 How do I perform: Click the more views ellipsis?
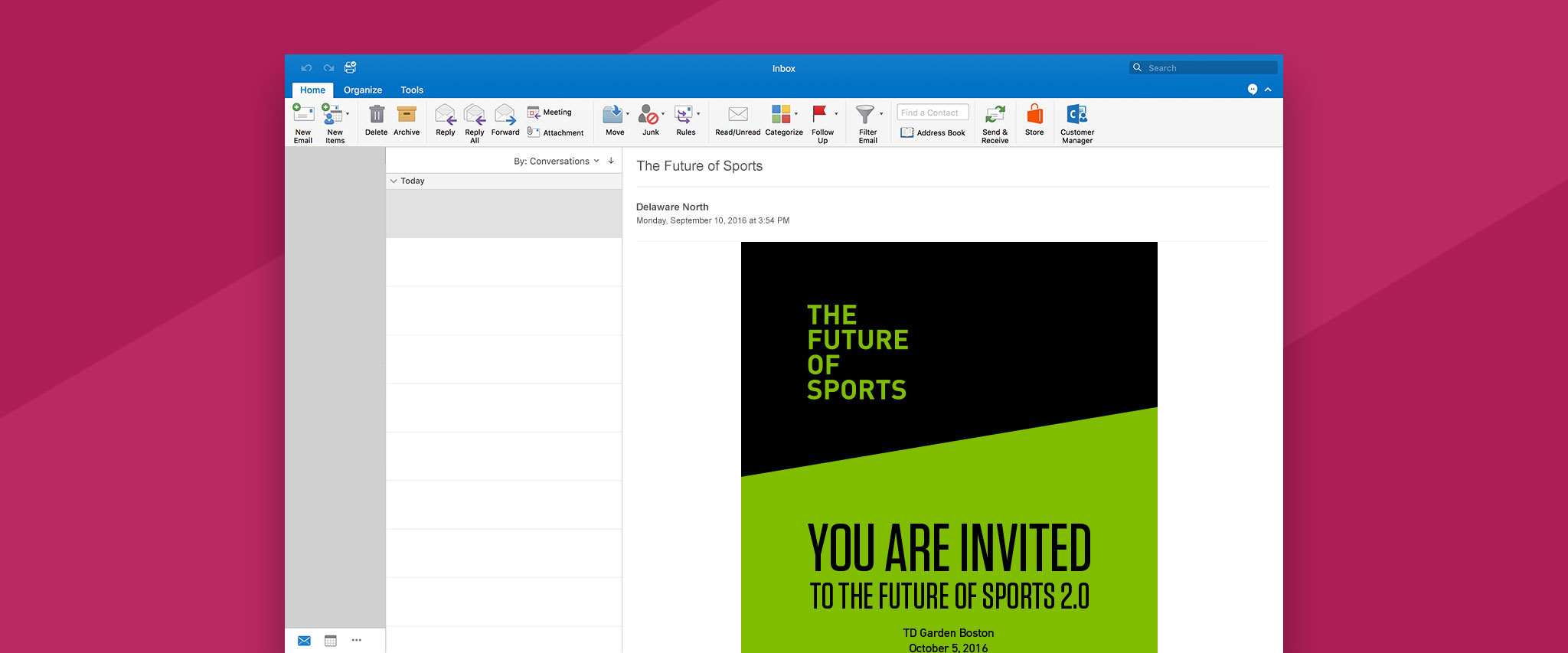click(357, 640)
